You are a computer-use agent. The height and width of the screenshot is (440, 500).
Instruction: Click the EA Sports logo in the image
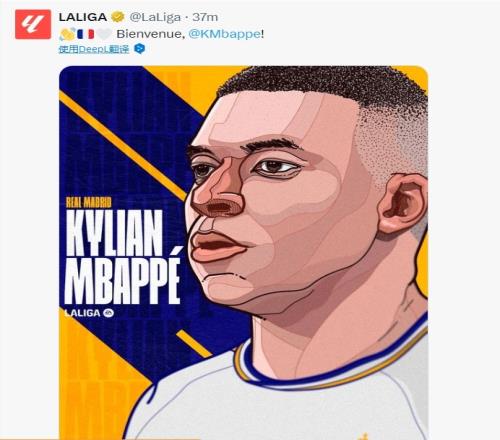click(108, 313)
